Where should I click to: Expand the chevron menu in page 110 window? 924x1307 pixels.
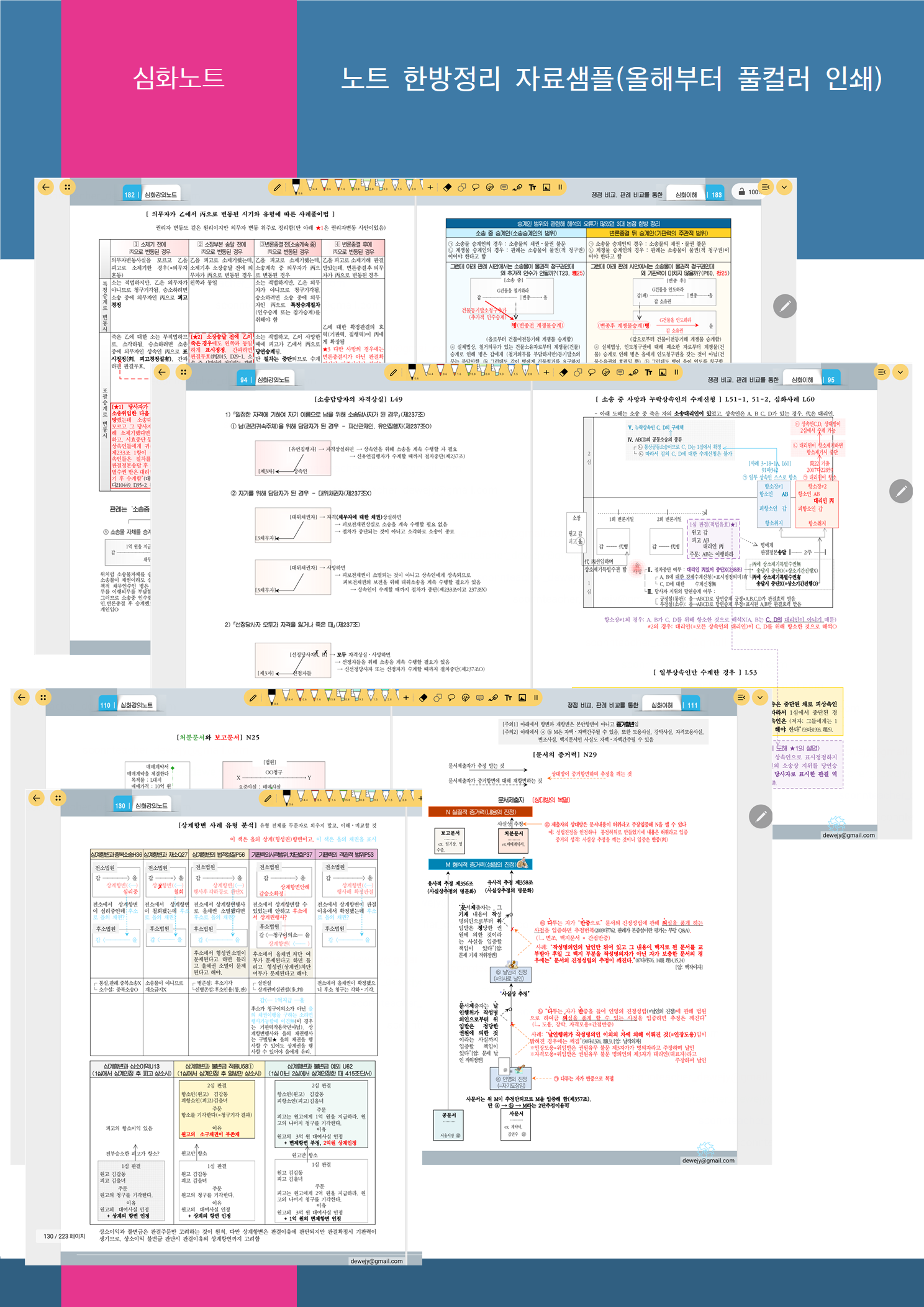pyautogui.click(x=759, y=697)
